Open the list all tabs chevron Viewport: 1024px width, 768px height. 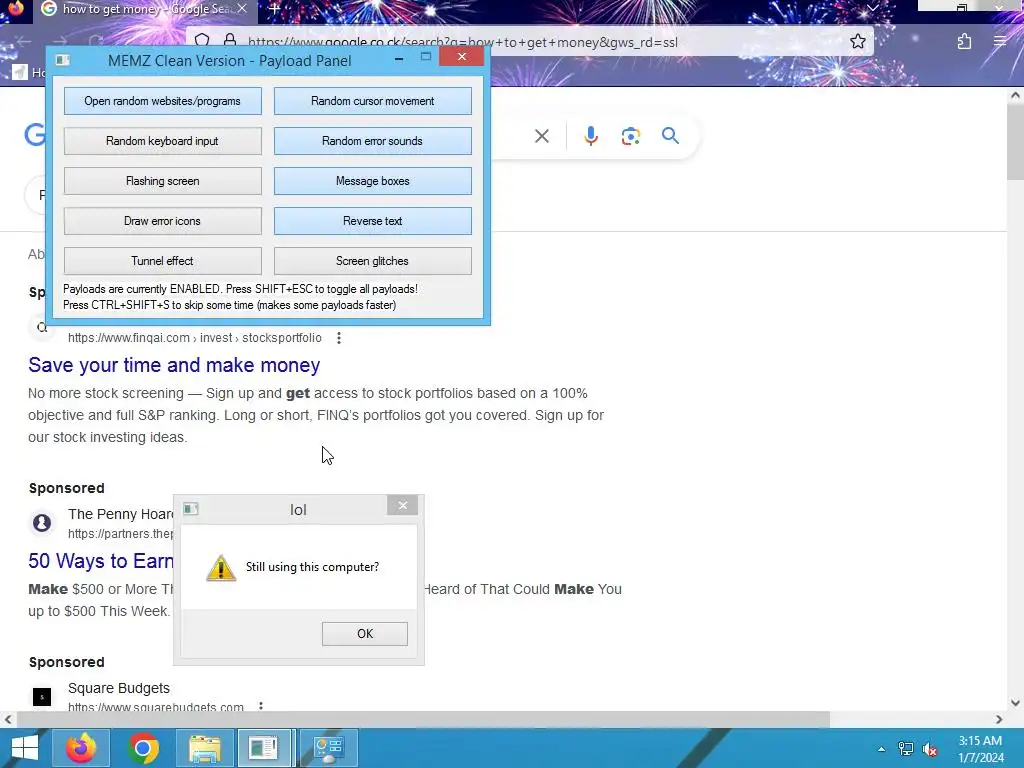click(872, 8)
